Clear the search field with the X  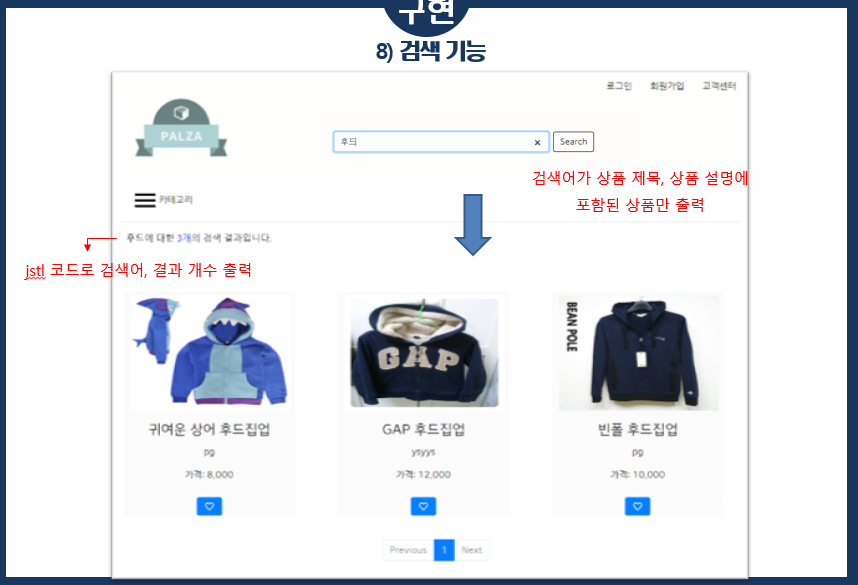tap(537, 142)
